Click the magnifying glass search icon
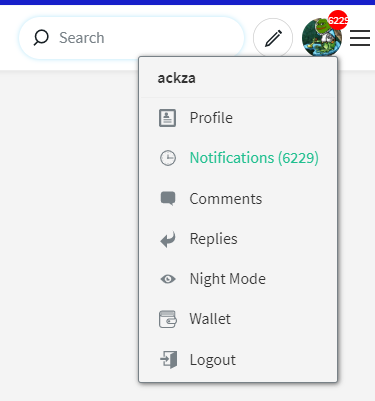This screenshot has width=375, height=401. [41, 38]
